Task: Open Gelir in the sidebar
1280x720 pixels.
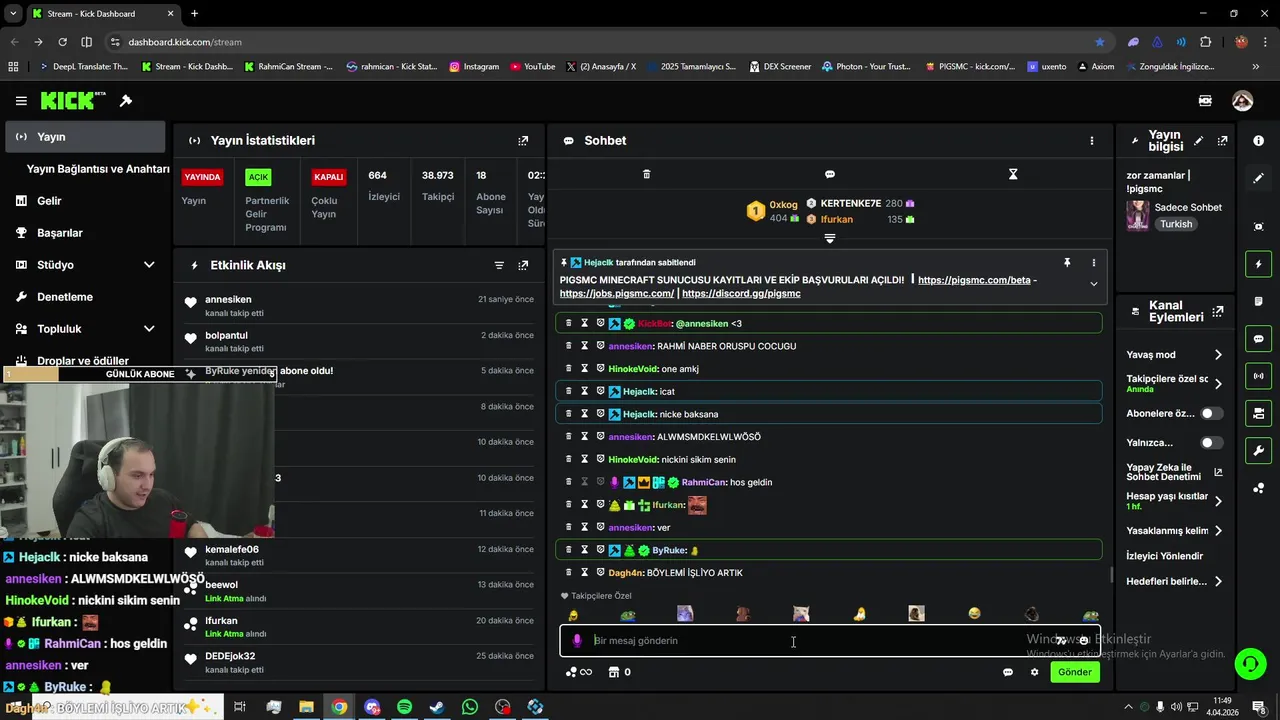Action: 84,201
